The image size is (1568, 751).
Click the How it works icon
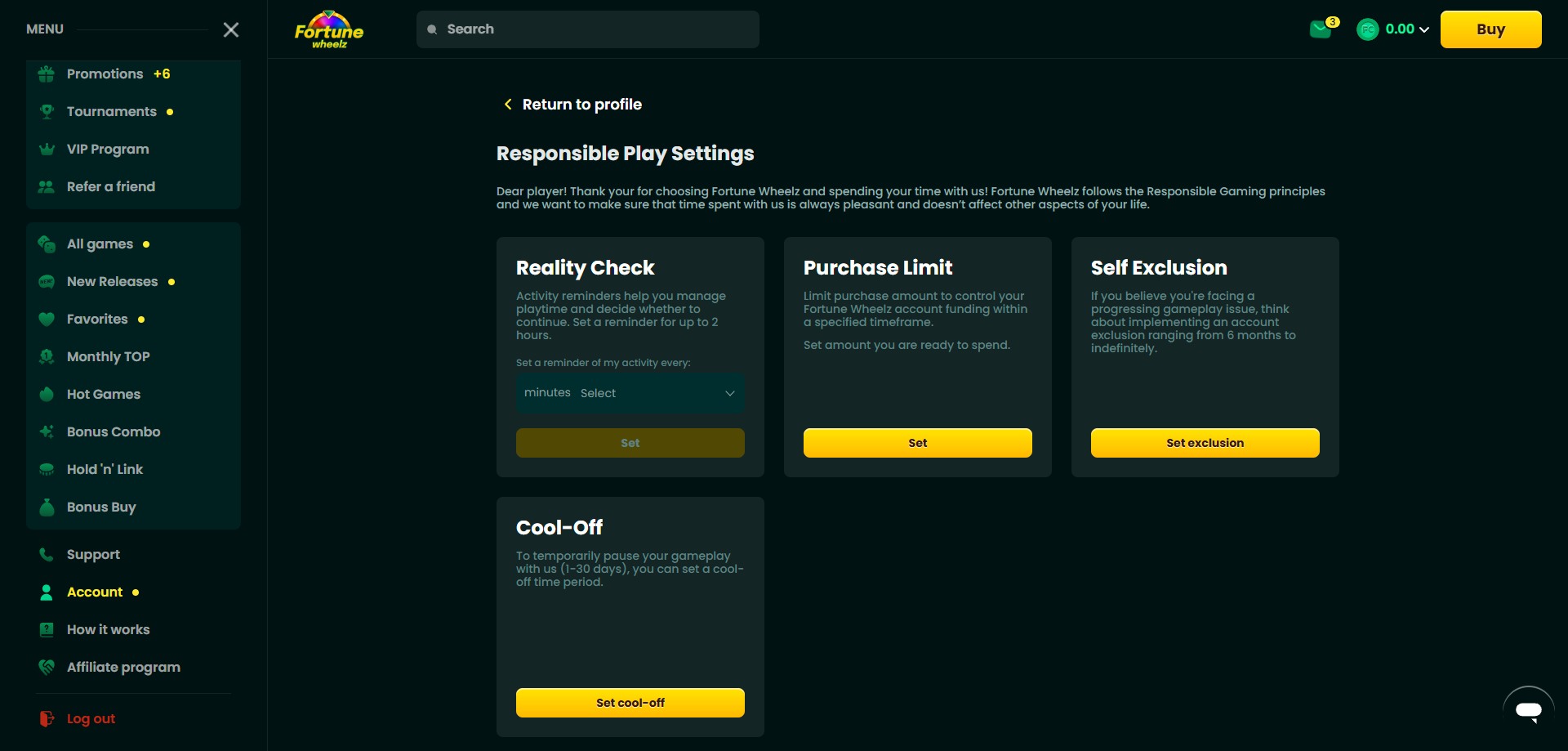tap(47, 630)
